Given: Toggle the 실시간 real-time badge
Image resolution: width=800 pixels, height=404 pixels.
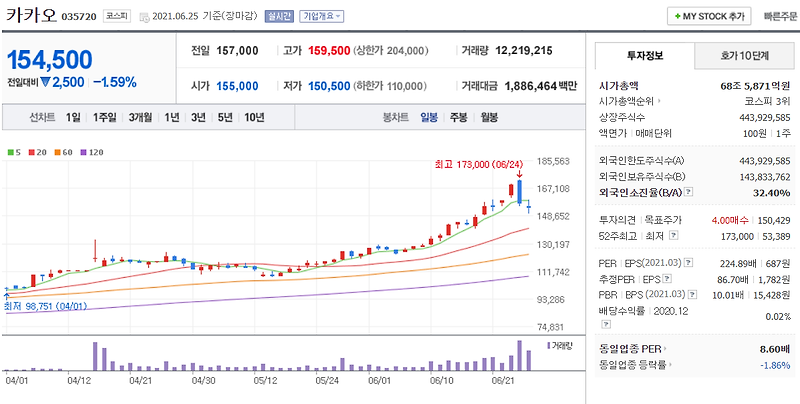Looking at the screenshot, I should 279,16.
